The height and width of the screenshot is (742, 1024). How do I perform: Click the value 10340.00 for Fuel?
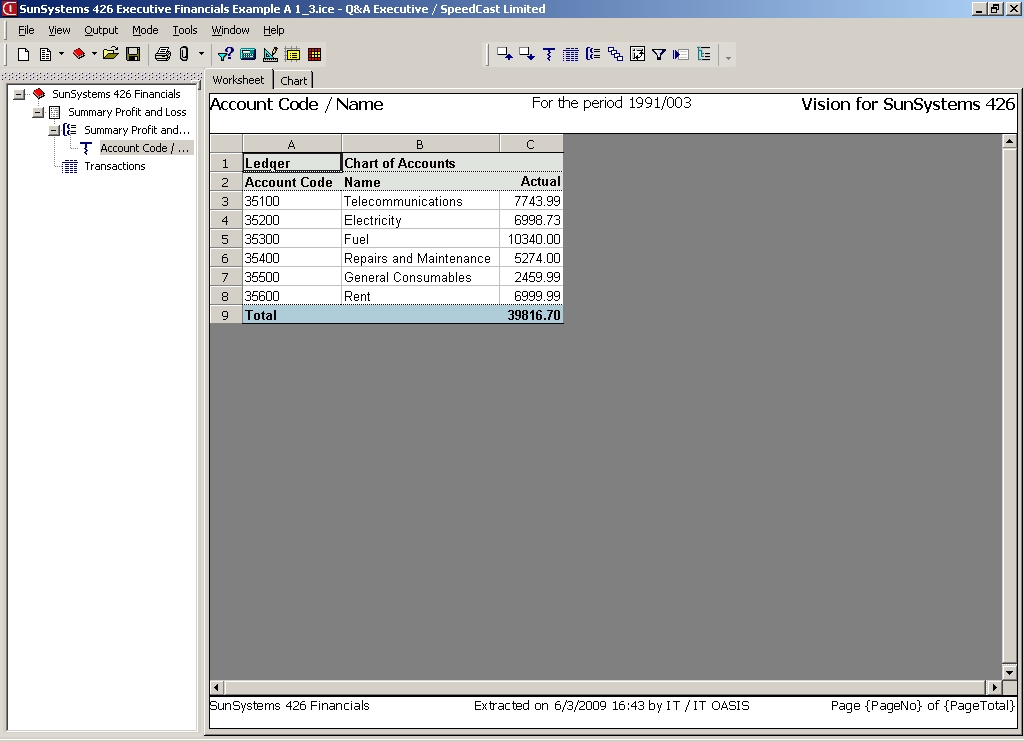pyautogui.click(x=531, y=239)
